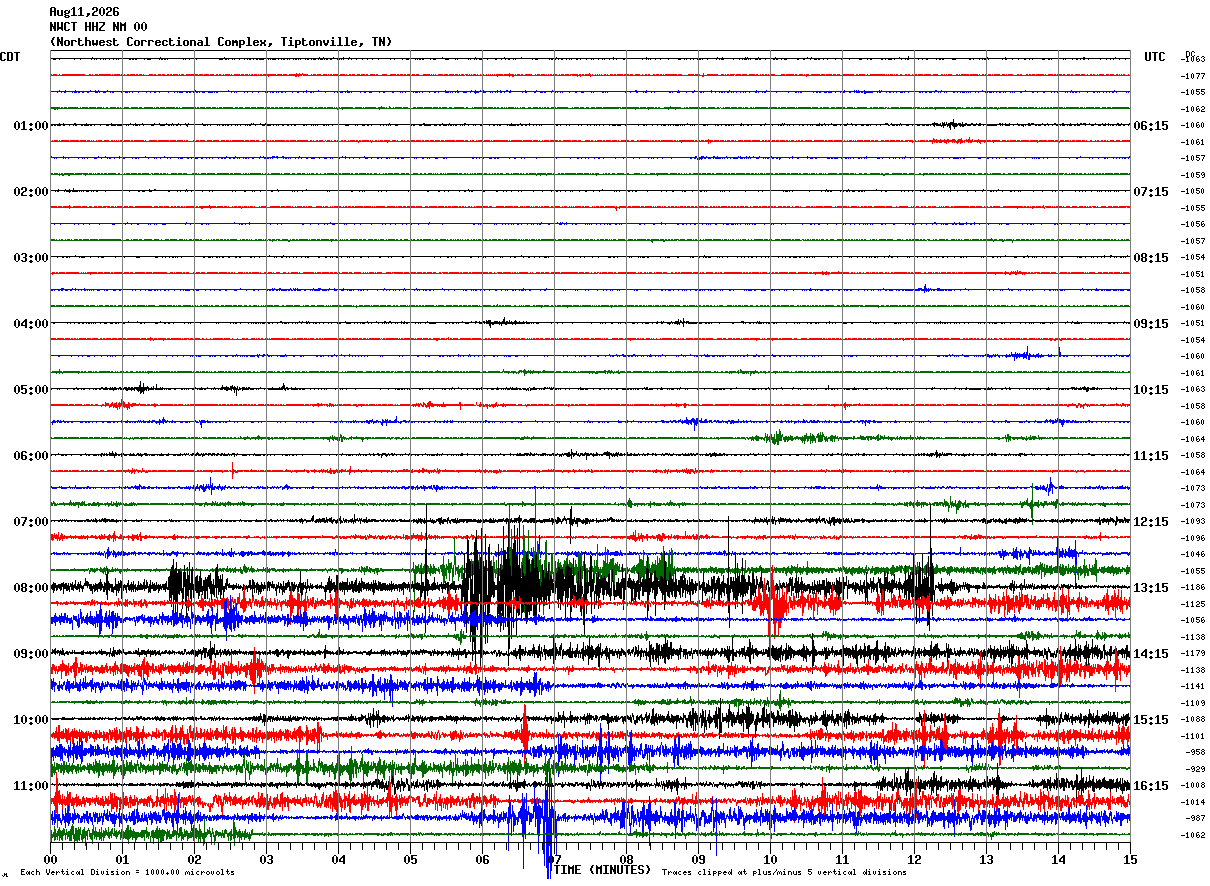The height and width of the screenshot is (886, 1210).
Task: Click the 04 minute axis tick label
Action: point(339,860)
